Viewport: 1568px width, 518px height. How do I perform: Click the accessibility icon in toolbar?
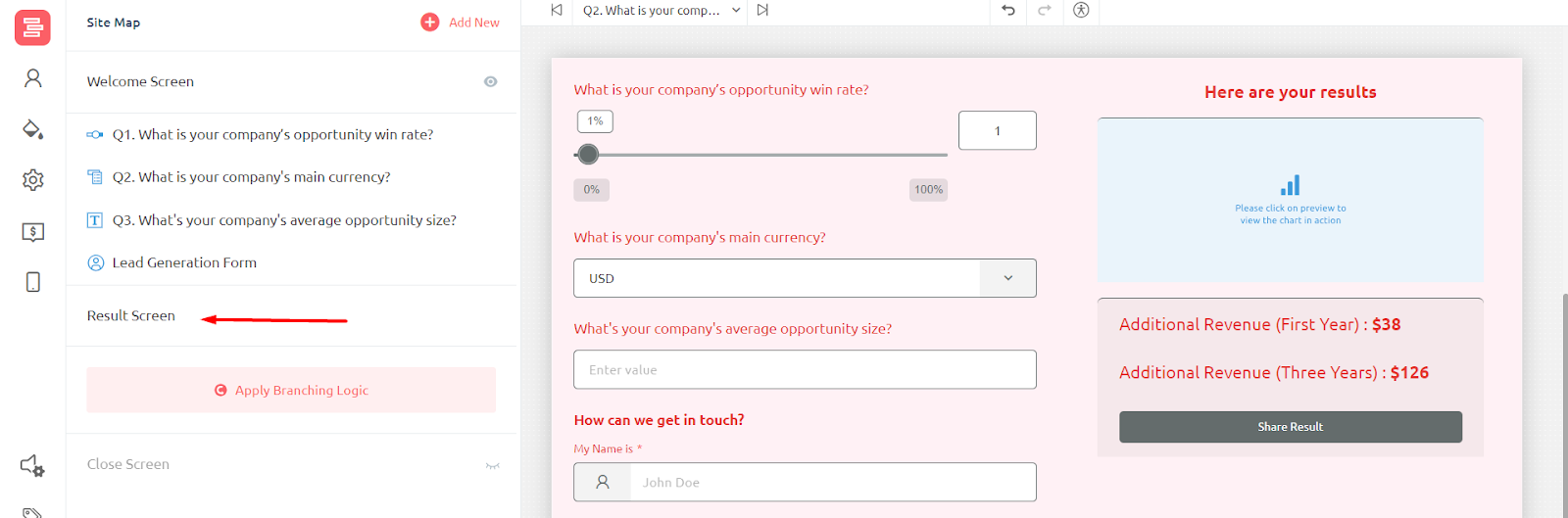coord(1081,10)
